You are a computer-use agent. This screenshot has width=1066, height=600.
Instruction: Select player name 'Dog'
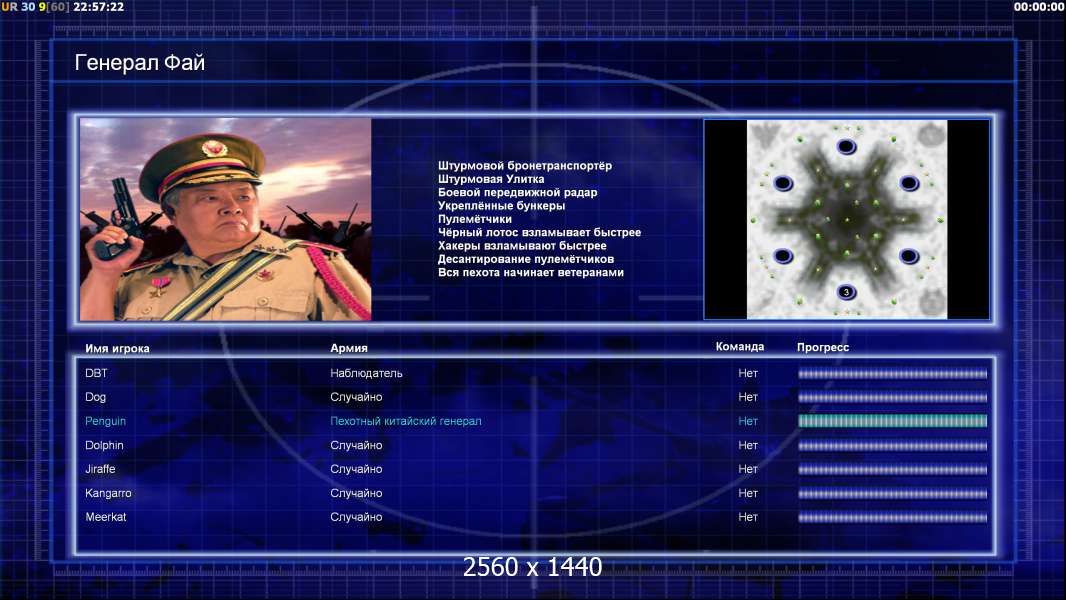[95, 397]
